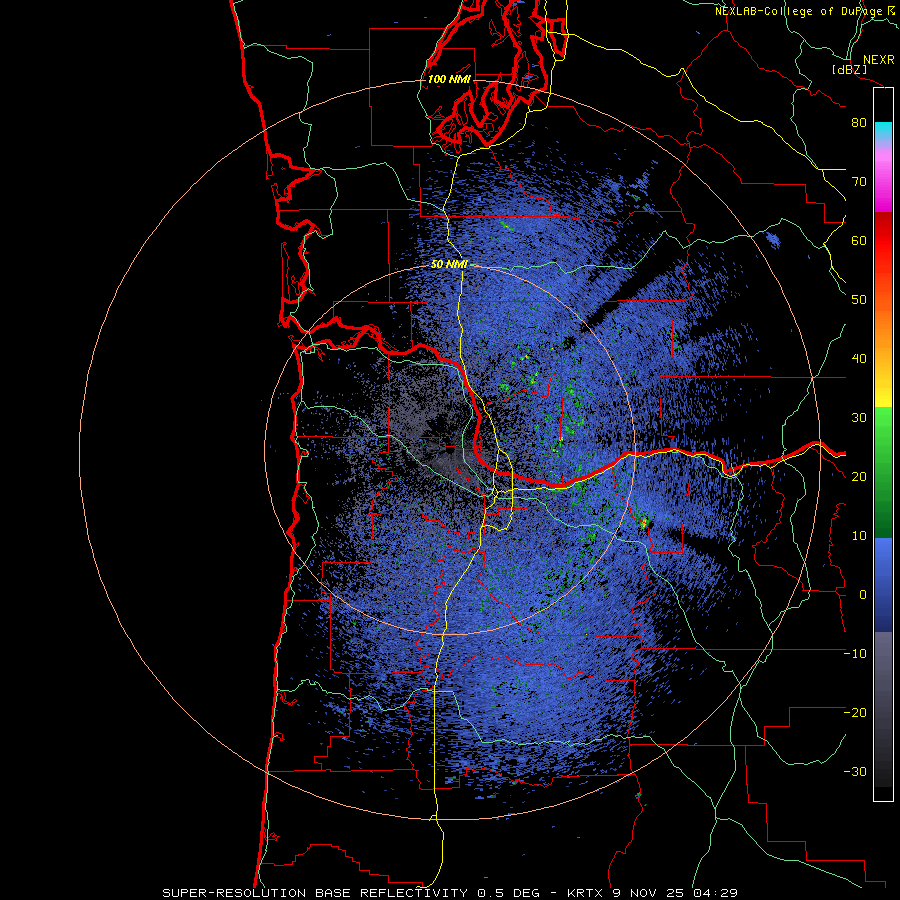Click the cyan segment of the color bar

[x=883, y=131]
